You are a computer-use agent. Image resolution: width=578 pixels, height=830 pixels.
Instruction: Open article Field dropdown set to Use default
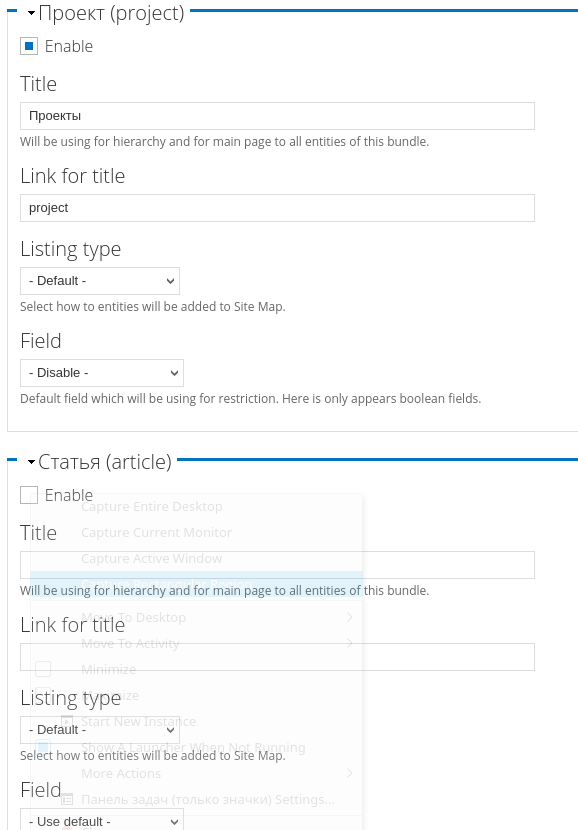(102, 821)
